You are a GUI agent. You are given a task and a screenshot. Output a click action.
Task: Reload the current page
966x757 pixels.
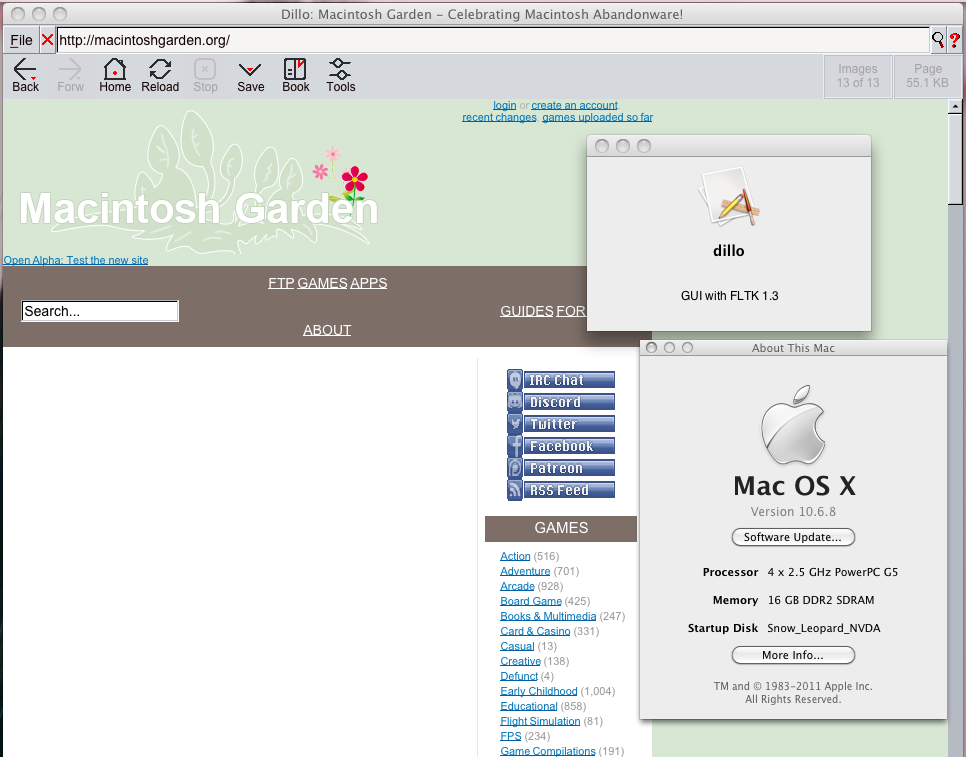160,76
